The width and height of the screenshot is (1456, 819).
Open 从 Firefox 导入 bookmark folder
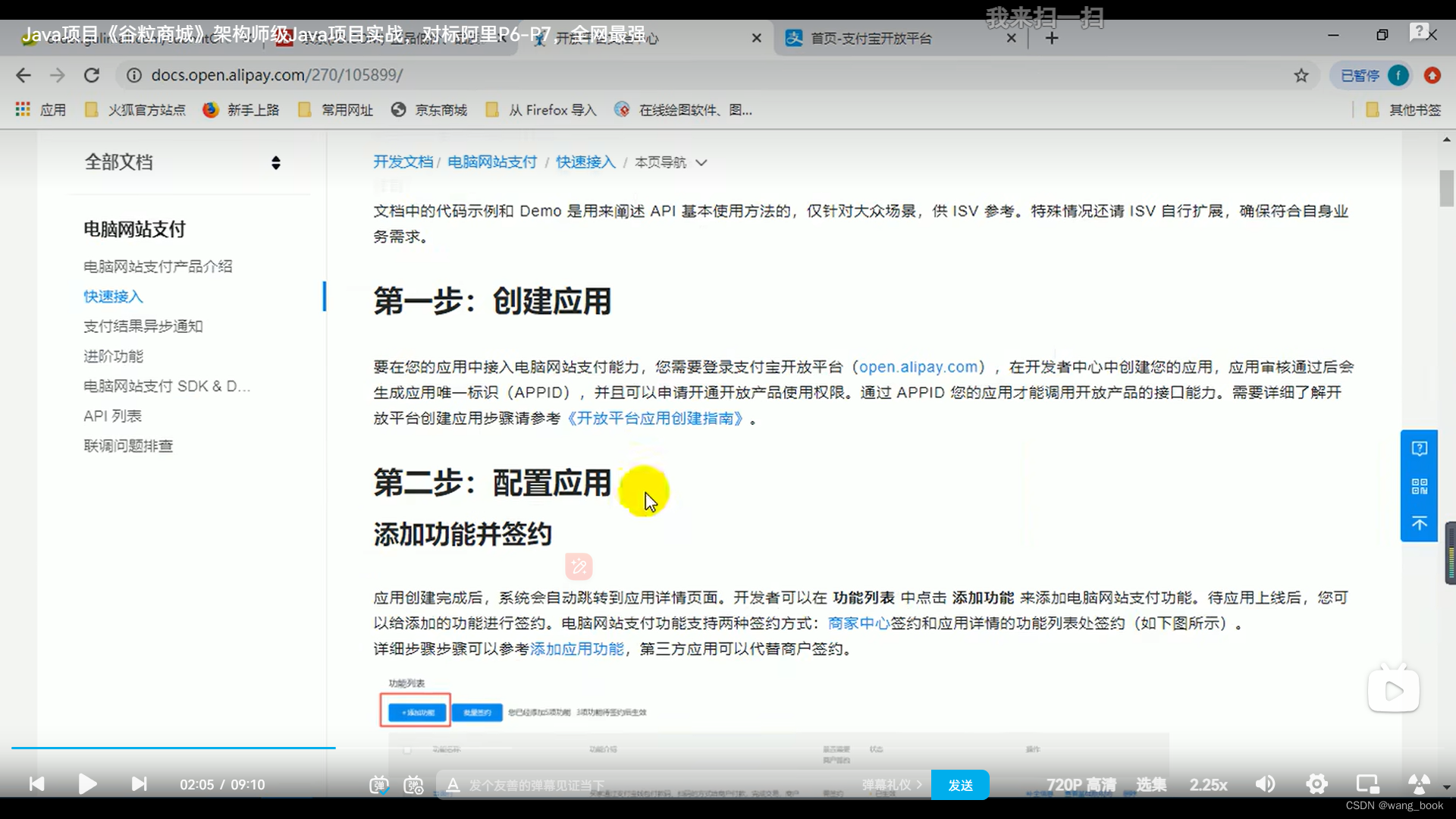[541, 110]
